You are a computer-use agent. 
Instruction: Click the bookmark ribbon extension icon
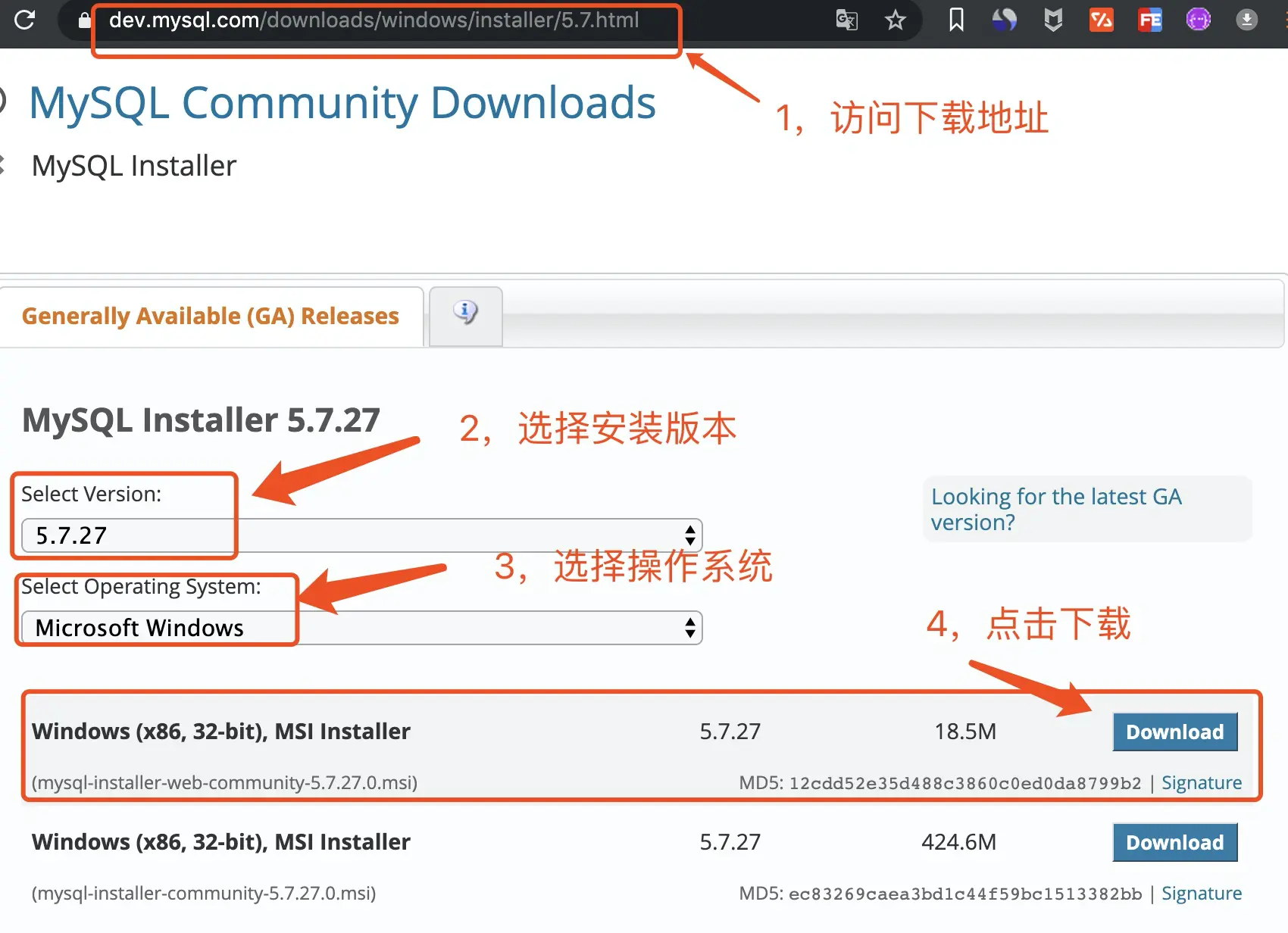(956, 20)
